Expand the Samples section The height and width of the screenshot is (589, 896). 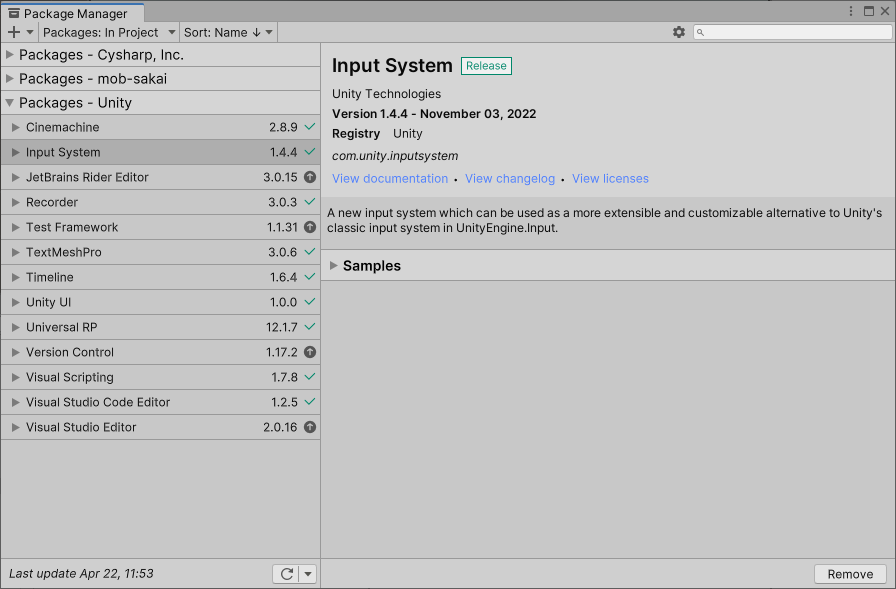334,266
